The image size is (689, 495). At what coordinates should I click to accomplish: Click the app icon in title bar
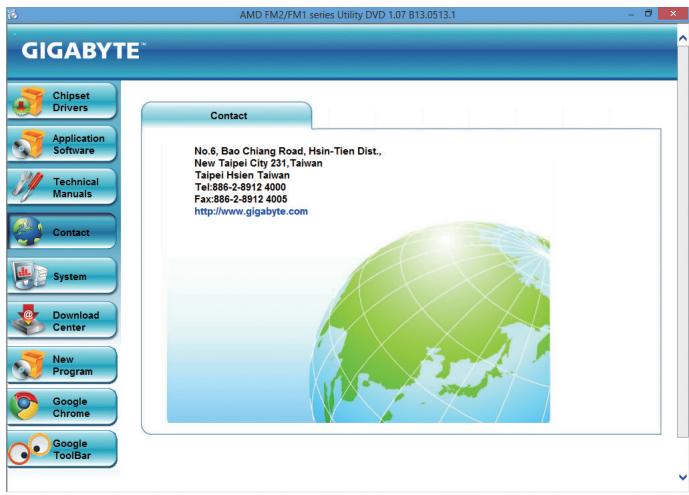click(13, 14)
